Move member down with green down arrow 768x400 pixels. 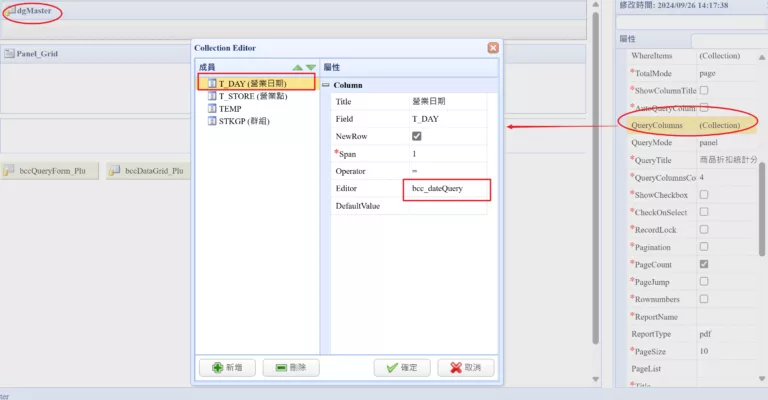[310, 67]
